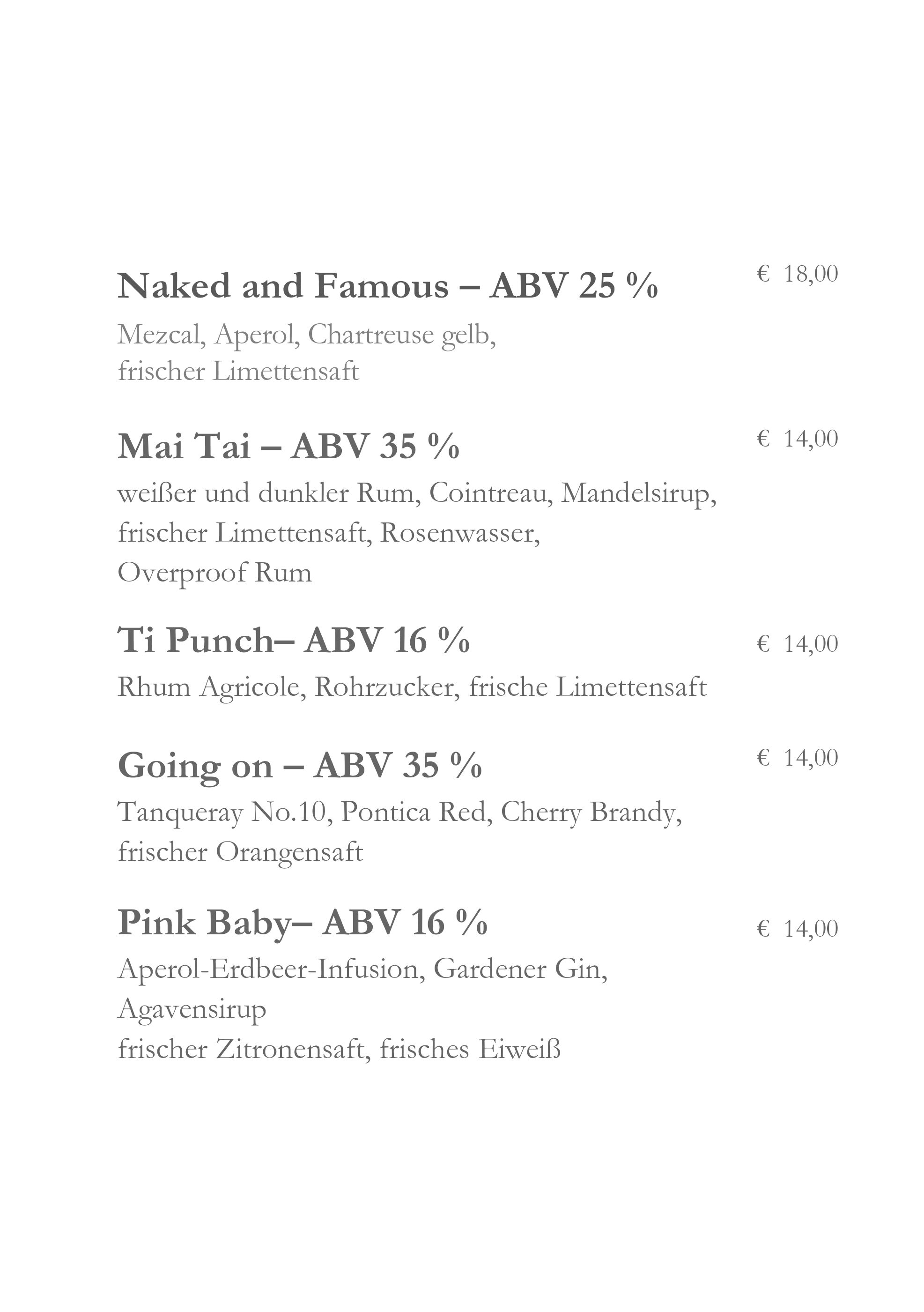This screenshot has width=924, height=1312.
Task: Click the frischer Zitronensaft, frisches Eiweiß line
Action: pos(339,1049)
